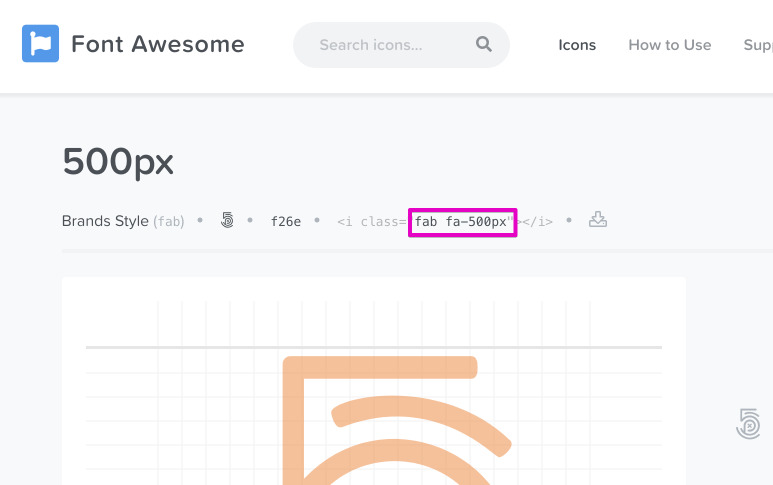The image size is (773, 485).
Task: Copy the f26e unicode value
Action: 286,222
